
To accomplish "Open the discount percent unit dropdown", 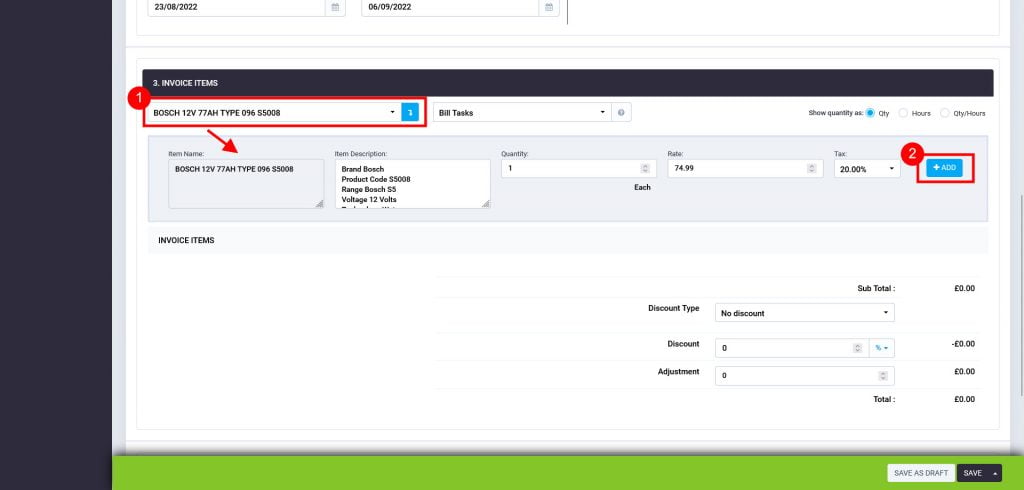I will pyautogui.click(x=882, y=348).
